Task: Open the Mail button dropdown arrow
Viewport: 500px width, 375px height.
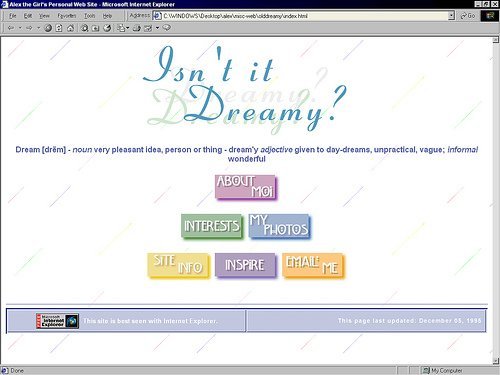Action: 128,28
